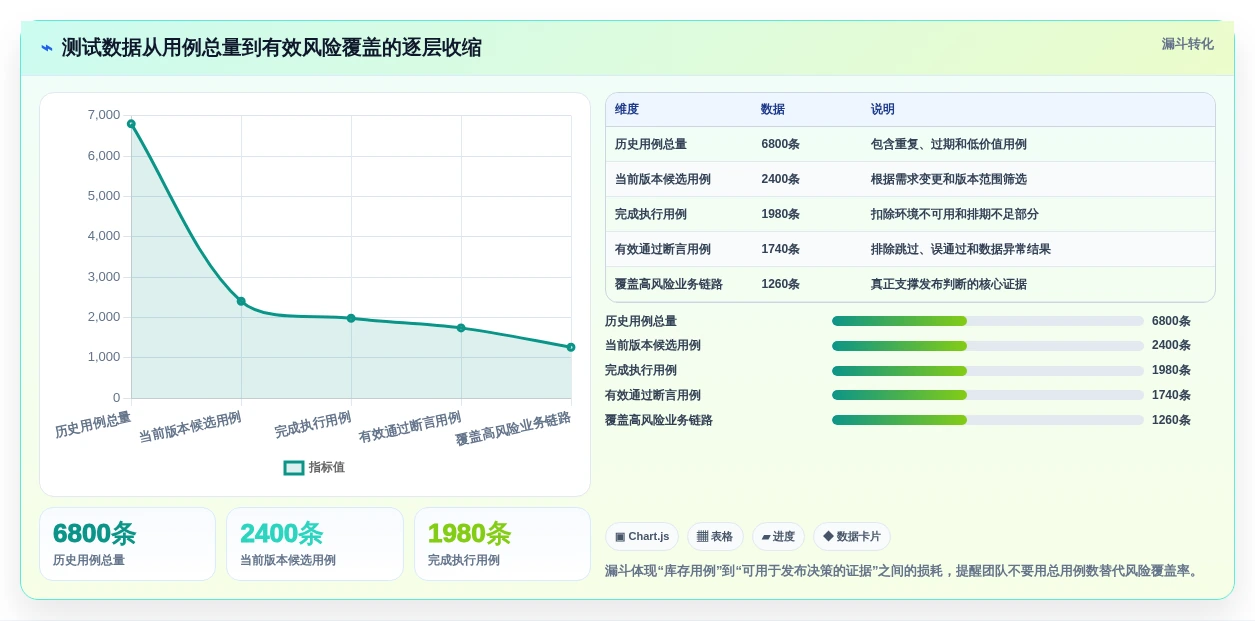Select table cell 覆盖高风险业务链路
Screen dimensions: 1255x621
(669, 284)
